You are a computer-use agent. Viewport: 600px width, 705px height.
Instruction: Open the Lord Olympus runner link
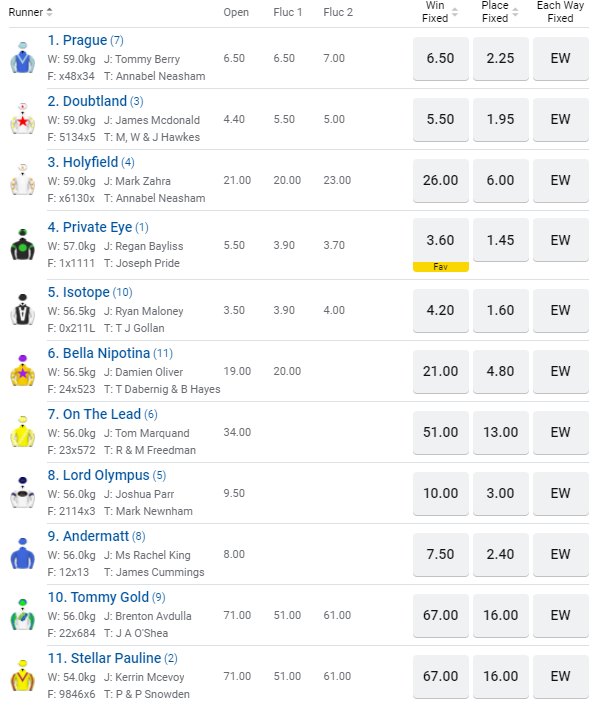coord(106,475)
